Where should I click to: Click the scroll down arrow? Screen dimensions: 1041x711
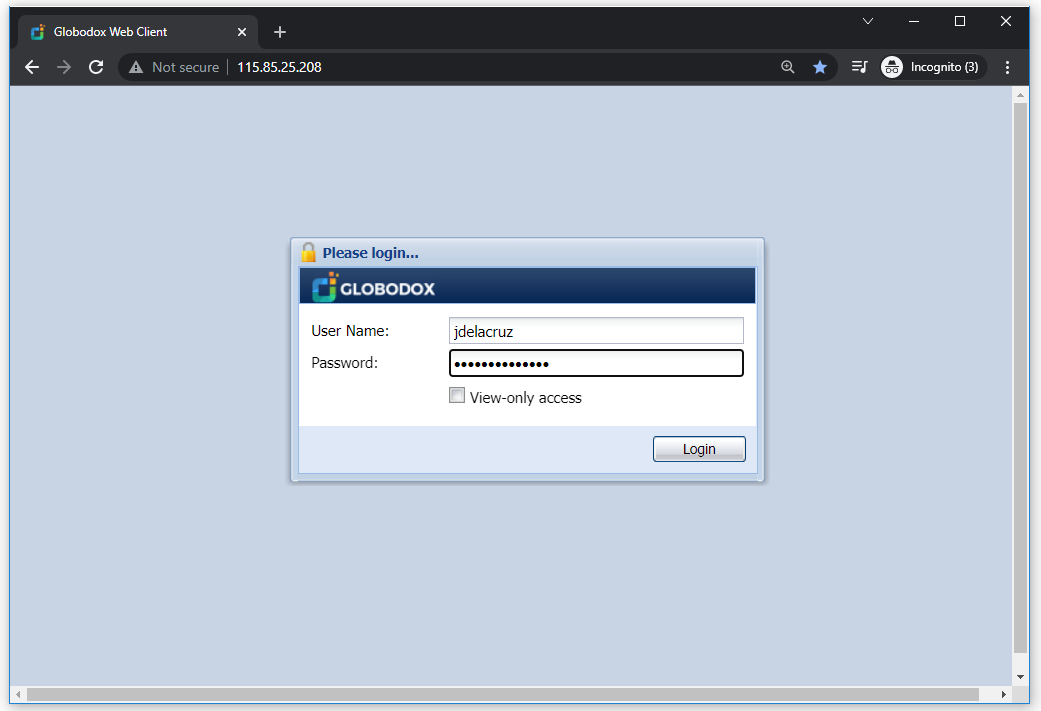coord(1020,677)
